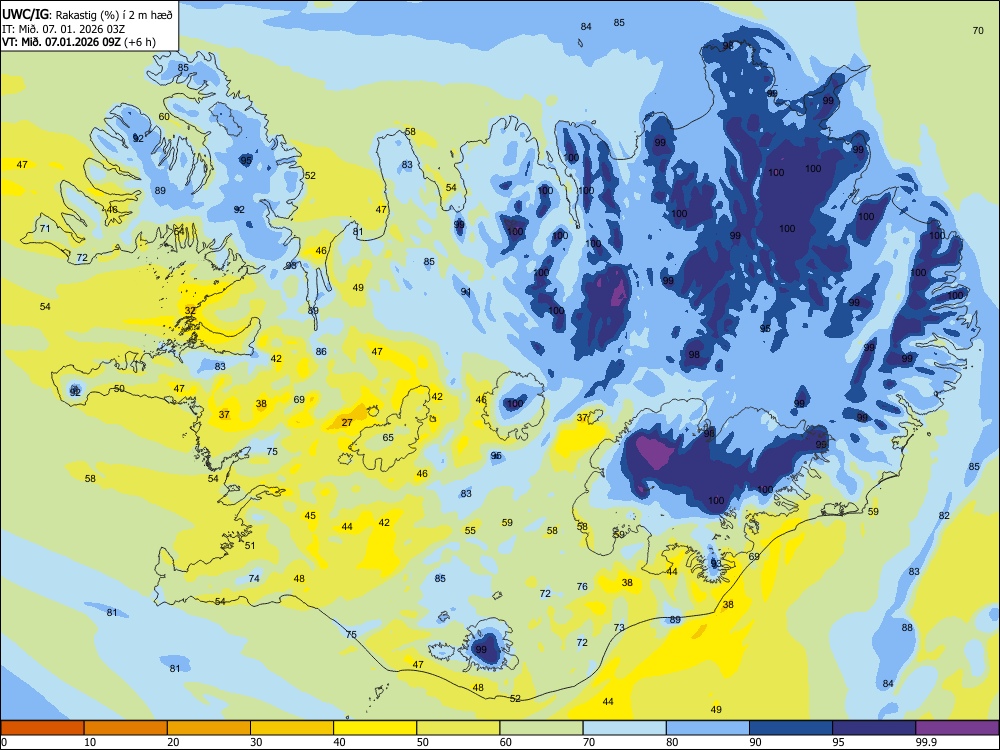The image size is (1000, 750).
Task: Click the '90' legend scale label
Action: tap(756, 742)
